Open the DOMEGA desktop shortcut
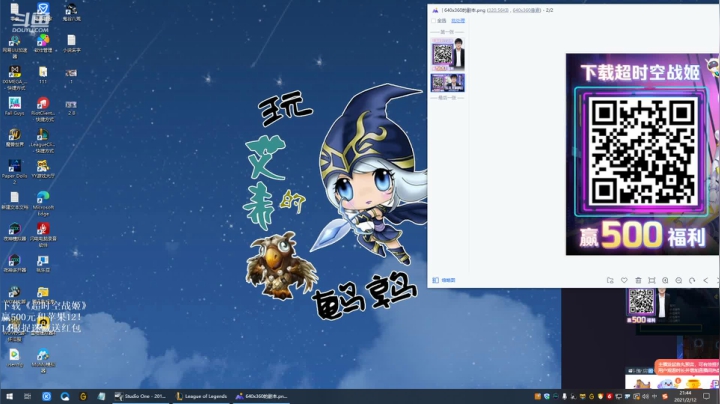Screen dimensions: 720x404 14,77
